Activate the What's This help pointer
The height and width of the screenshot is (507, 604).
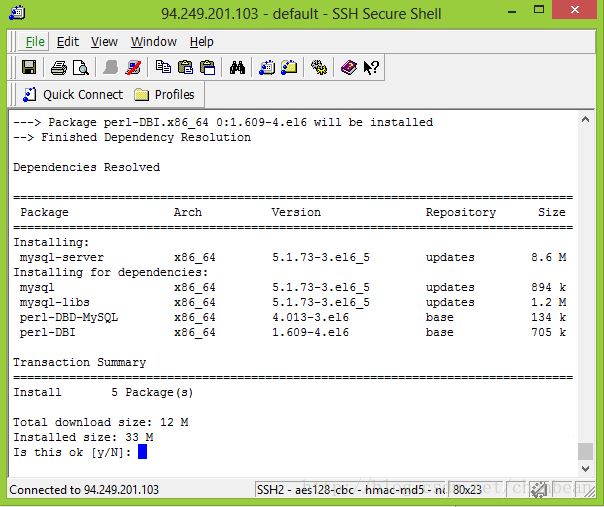[x=370, y=68]
